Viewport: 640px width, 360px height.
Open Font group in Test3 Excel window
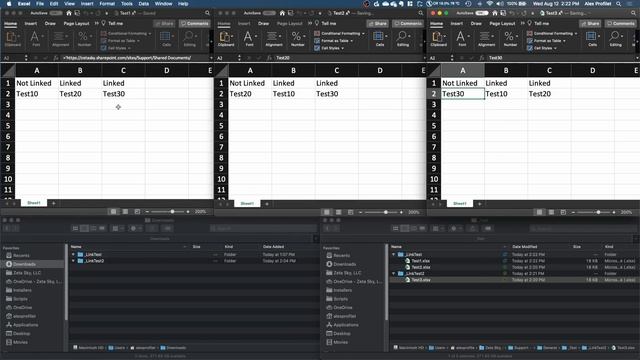tap(462, 39)
